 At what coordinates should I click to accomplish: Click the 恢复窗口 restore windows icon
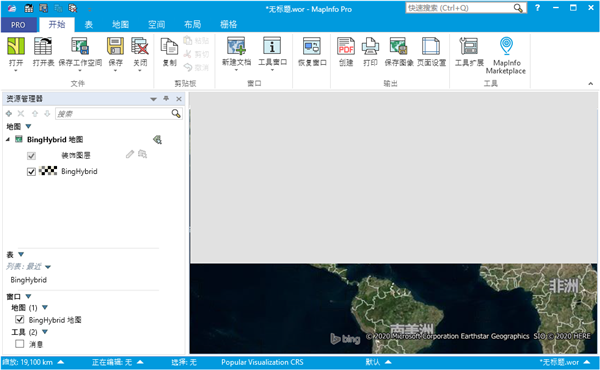tap(312, 46)
